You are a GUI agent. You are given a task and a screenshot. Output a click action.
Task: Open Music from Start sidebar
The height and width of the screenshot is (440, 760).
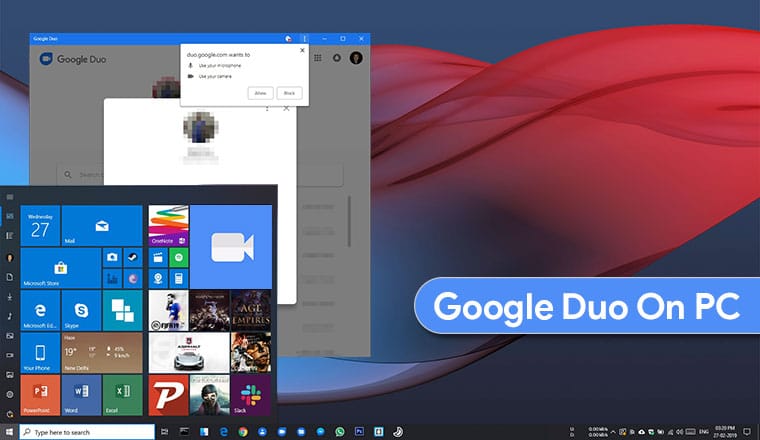pos(10,316)
